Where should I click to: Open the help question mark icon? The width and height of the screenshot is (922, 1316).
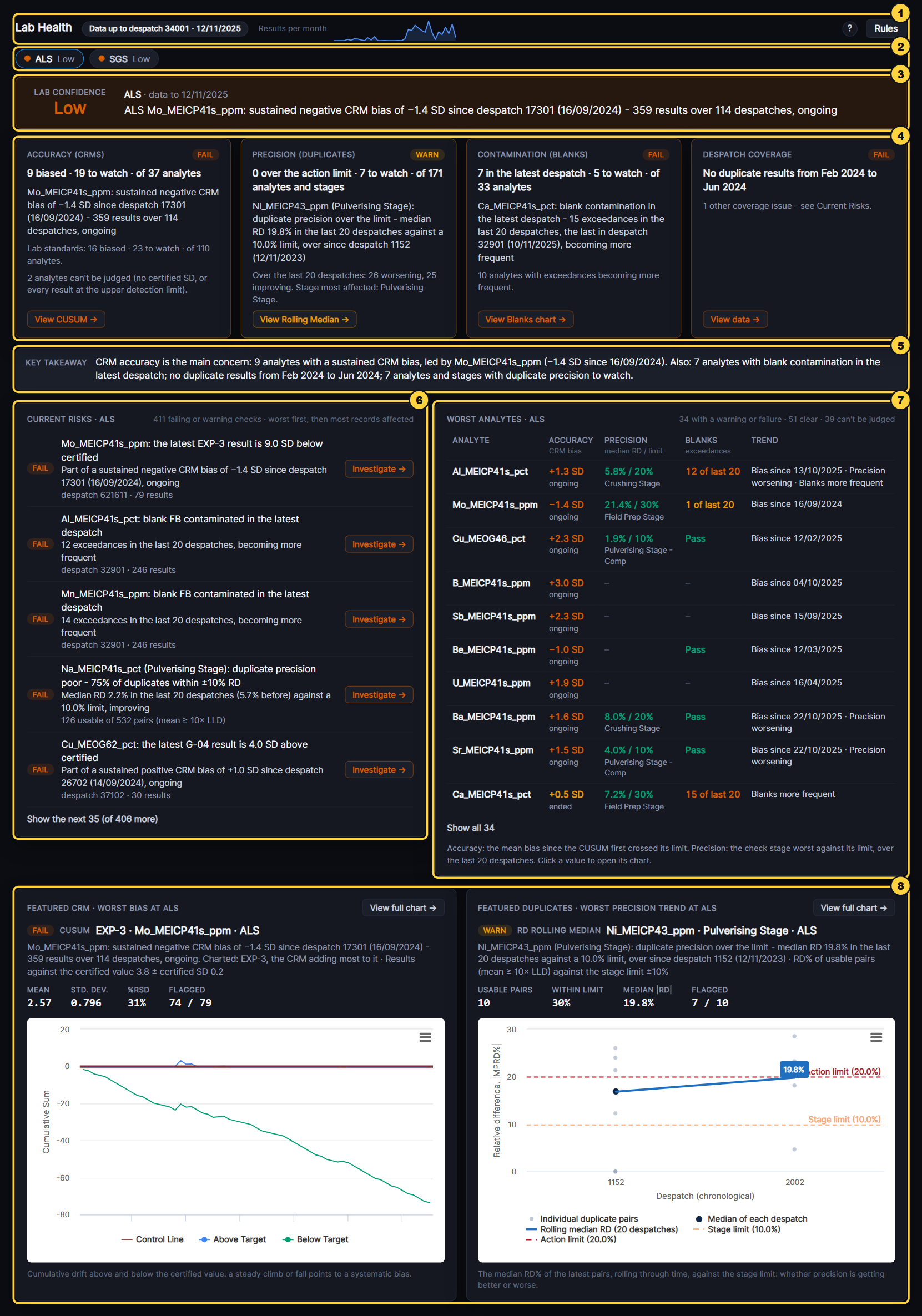849,28
